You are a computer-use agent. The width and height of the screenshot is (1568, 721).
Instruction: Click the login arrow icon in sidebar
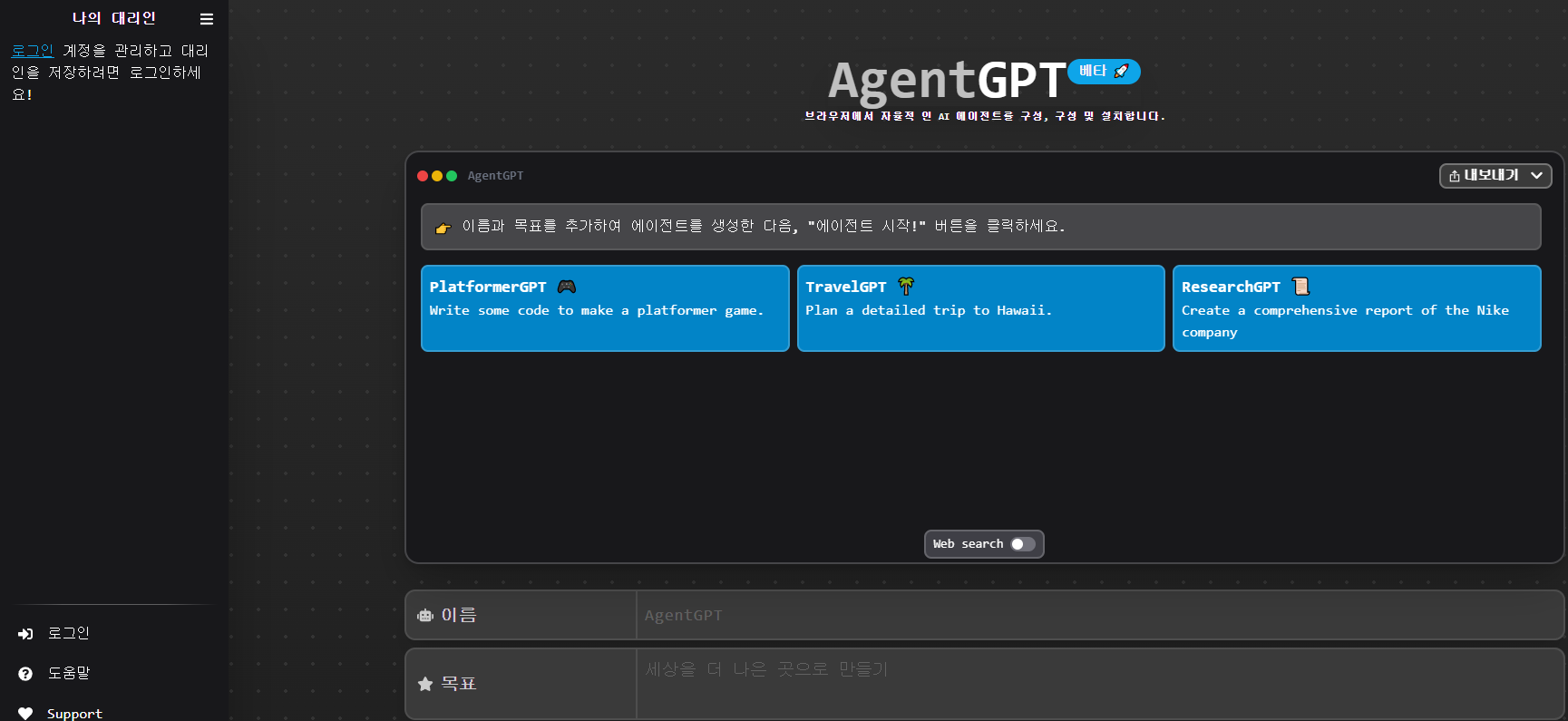(25, 634)
